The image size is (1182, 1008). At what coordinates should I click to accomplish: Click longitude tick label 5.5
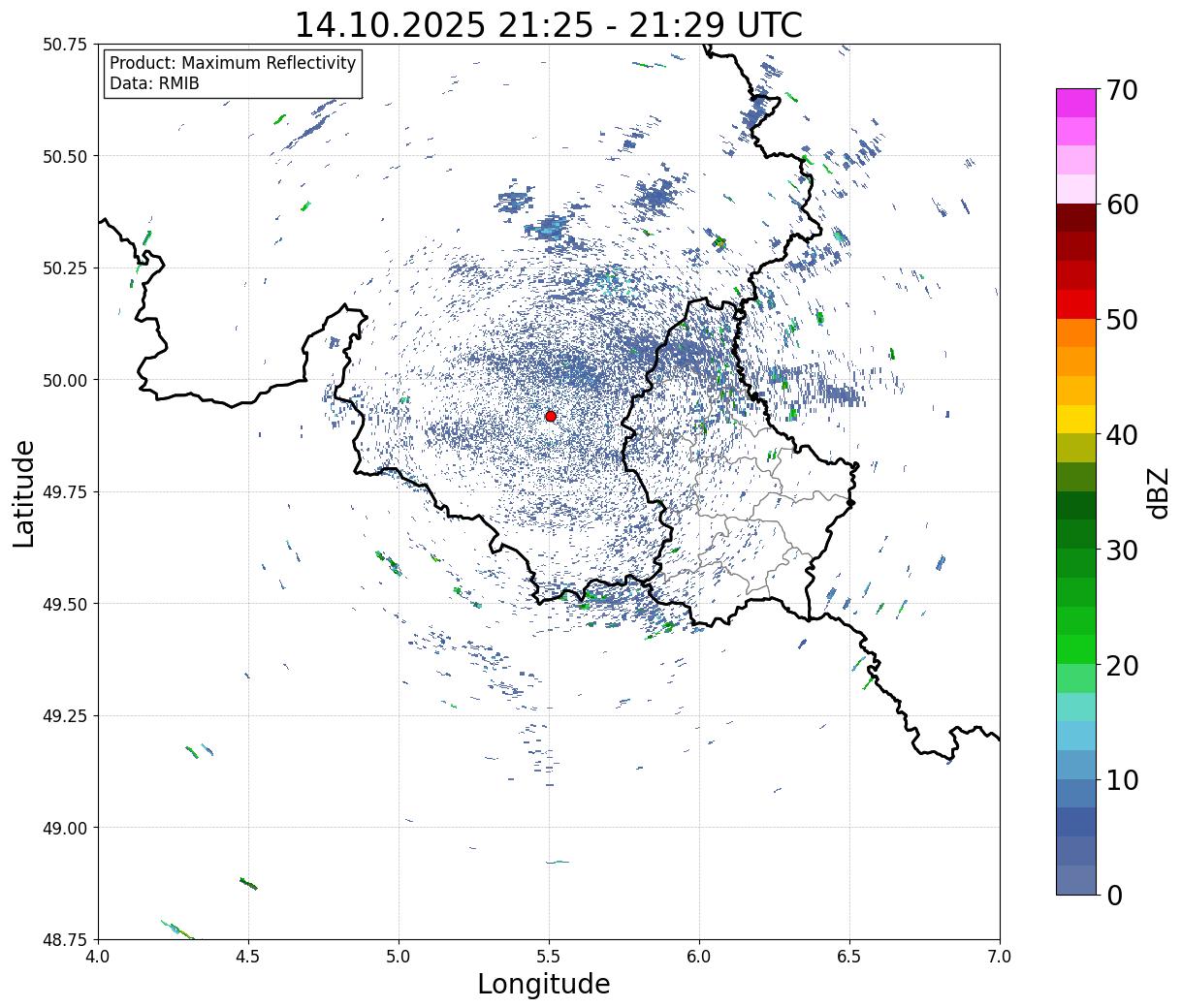click(x=549, y=957)
